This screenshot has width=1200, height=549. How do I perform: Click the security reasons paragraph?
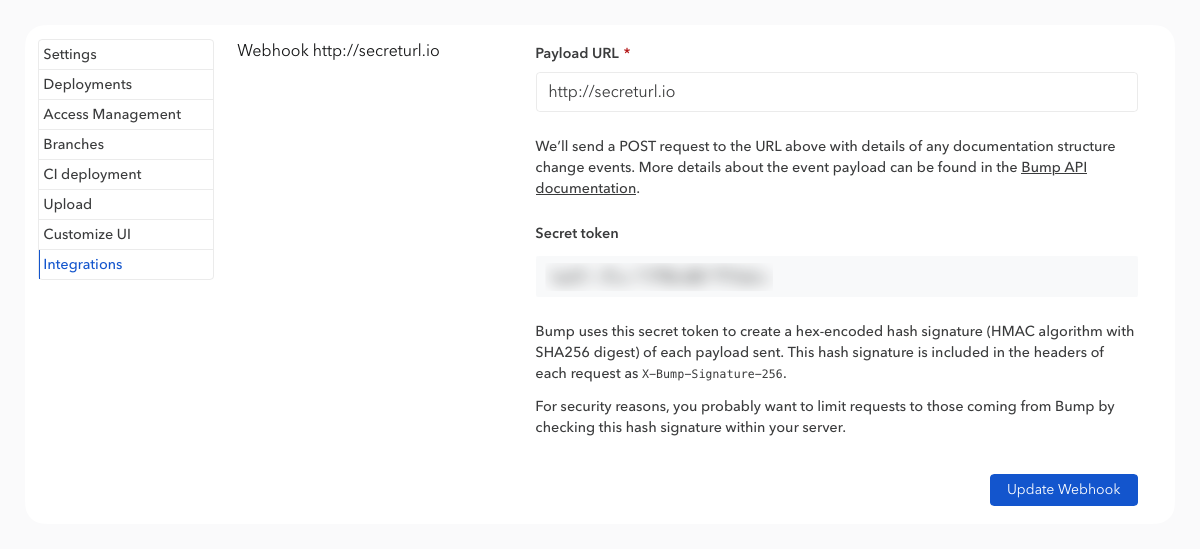[824, 417]
